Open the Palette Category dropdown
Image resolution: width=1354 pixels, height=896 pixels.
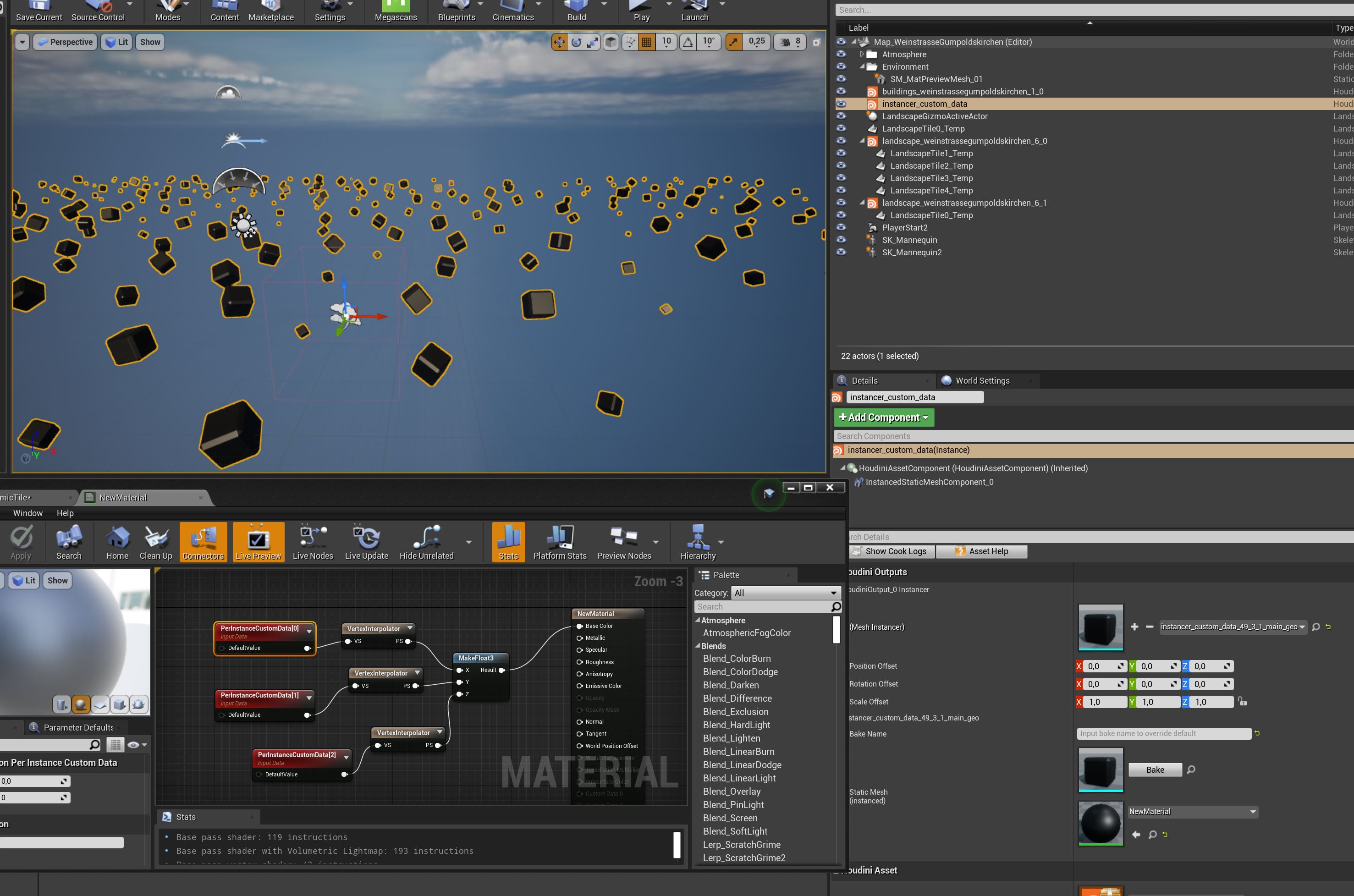(x=787, y=593)
